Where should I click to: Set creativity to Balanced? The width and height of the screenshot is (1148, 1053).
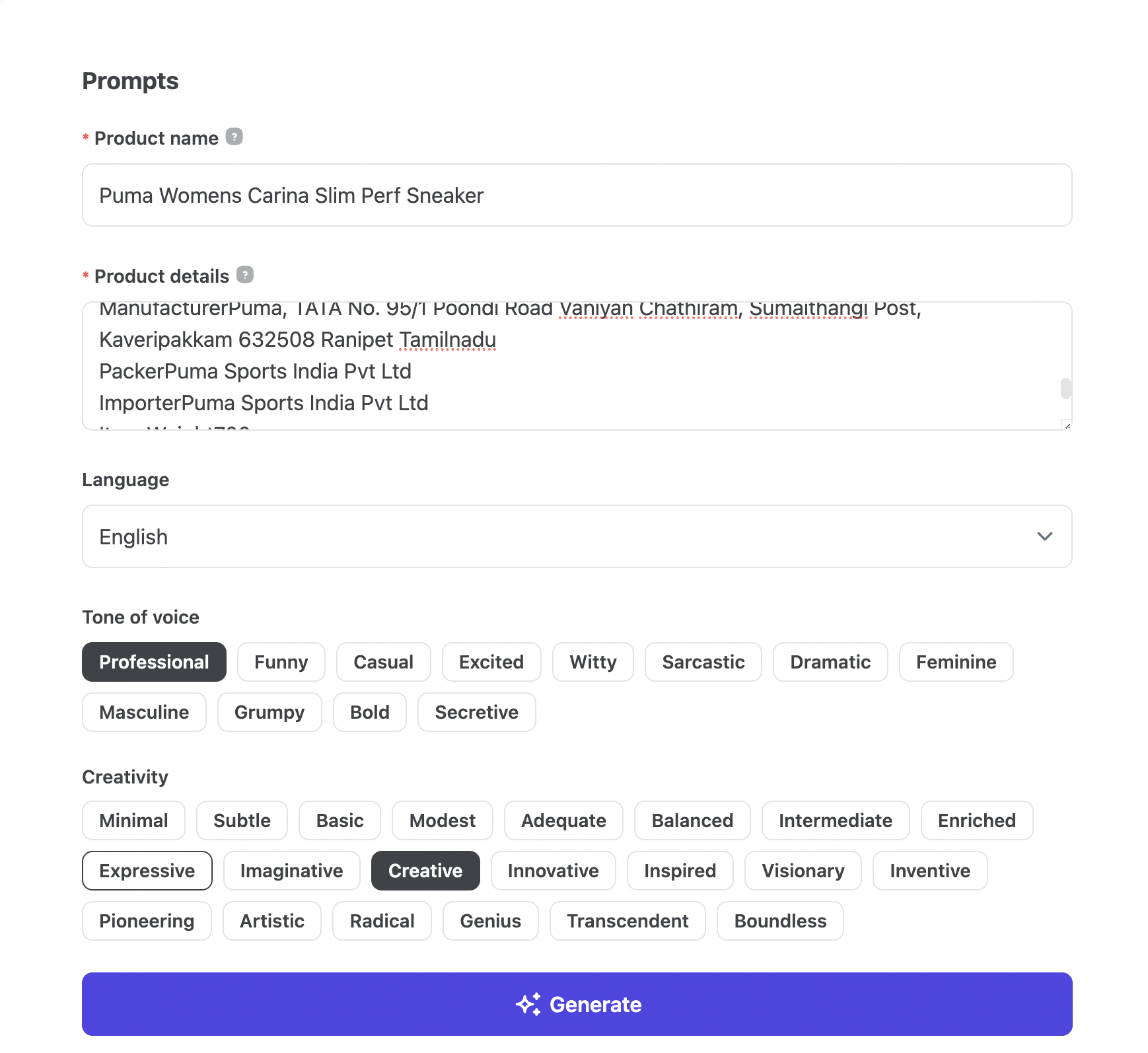692,820
